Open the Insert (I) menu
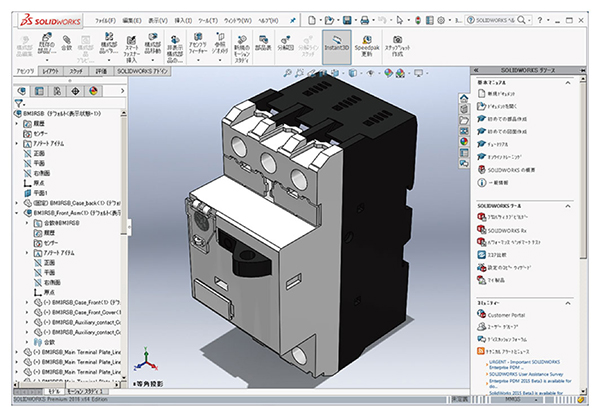Viewport: 600px width, 417px height. pyautogui.click(x=183, y=20)
